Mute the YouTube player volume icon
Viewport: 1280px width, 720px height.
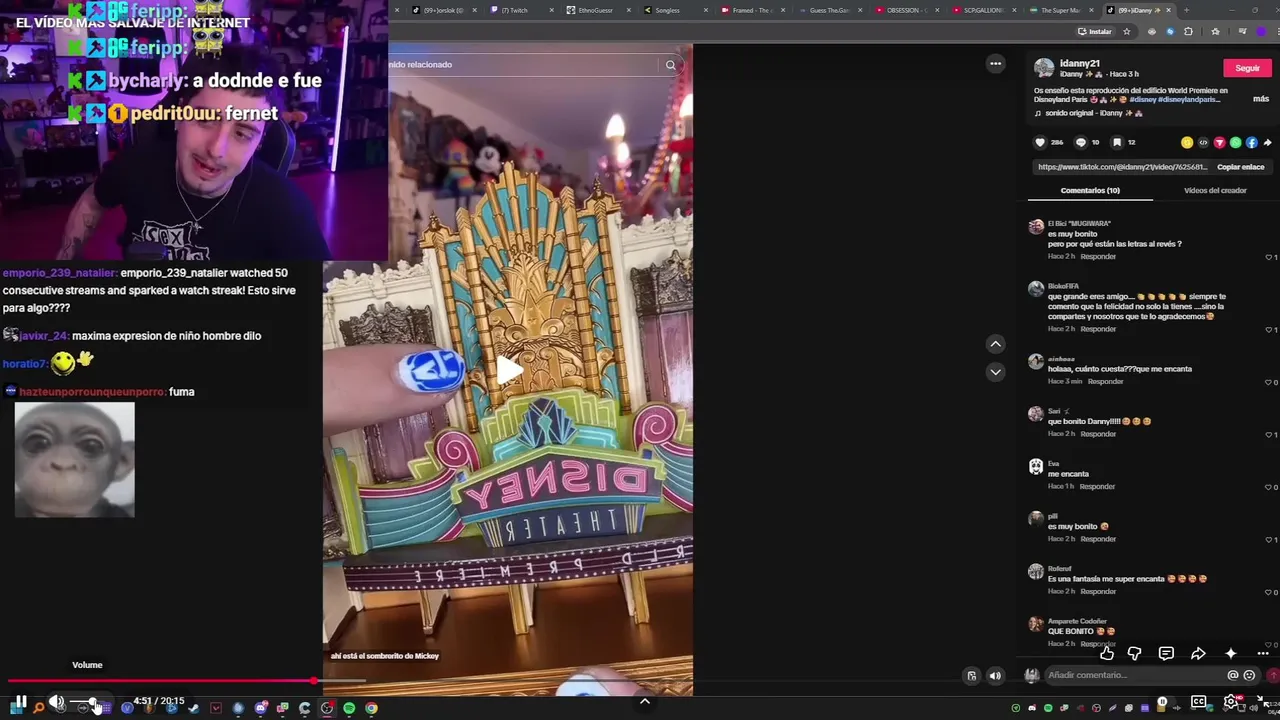tap(57, 702)
